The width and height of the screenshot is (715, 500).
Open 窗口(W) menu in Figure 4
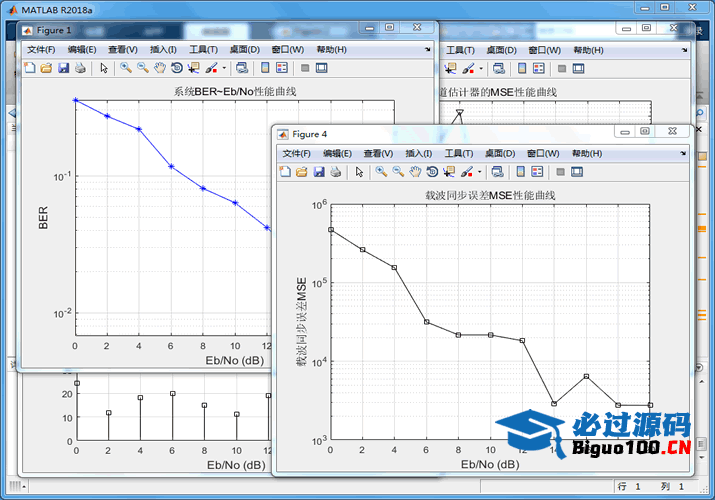(x=543, y=154)
